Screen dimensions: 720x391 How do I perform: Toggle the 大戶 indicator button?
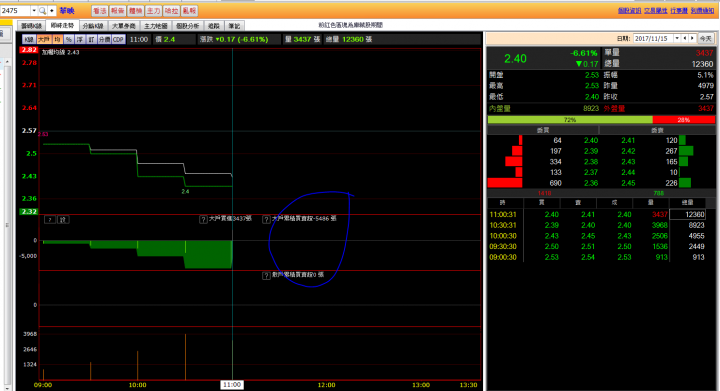coord(44,39)
